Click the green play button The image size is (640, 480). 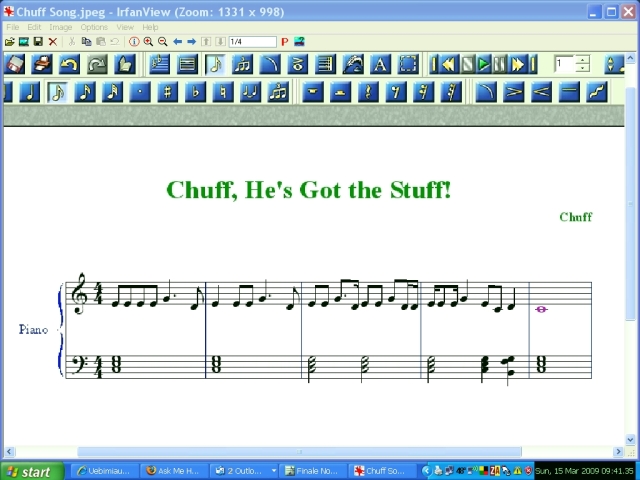click(x=484, y=65)
